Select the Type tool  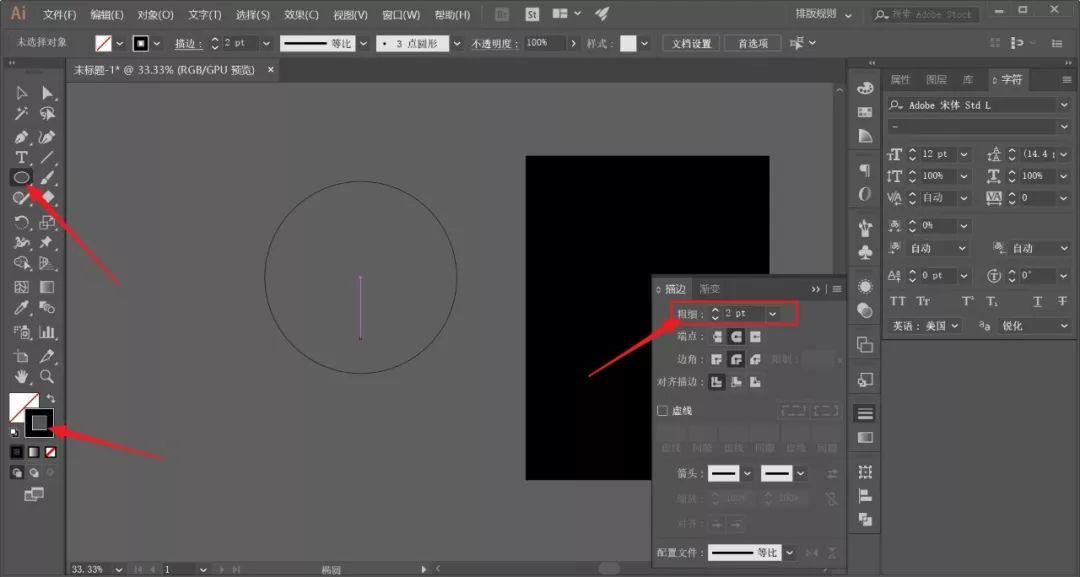pyautogui.click(x=21, y=158)
